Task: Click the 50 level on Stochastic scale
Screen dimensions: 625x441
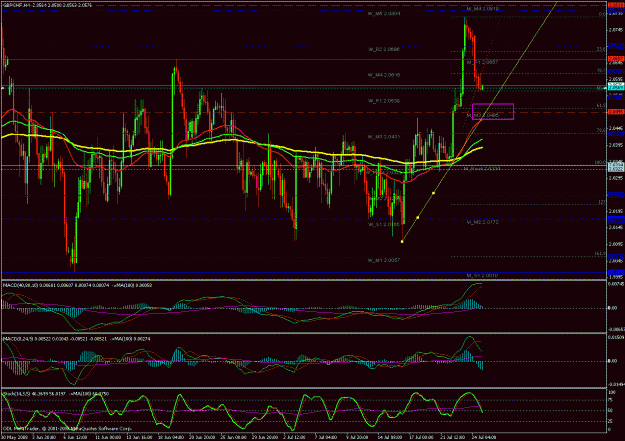Action: pos(610,410)
